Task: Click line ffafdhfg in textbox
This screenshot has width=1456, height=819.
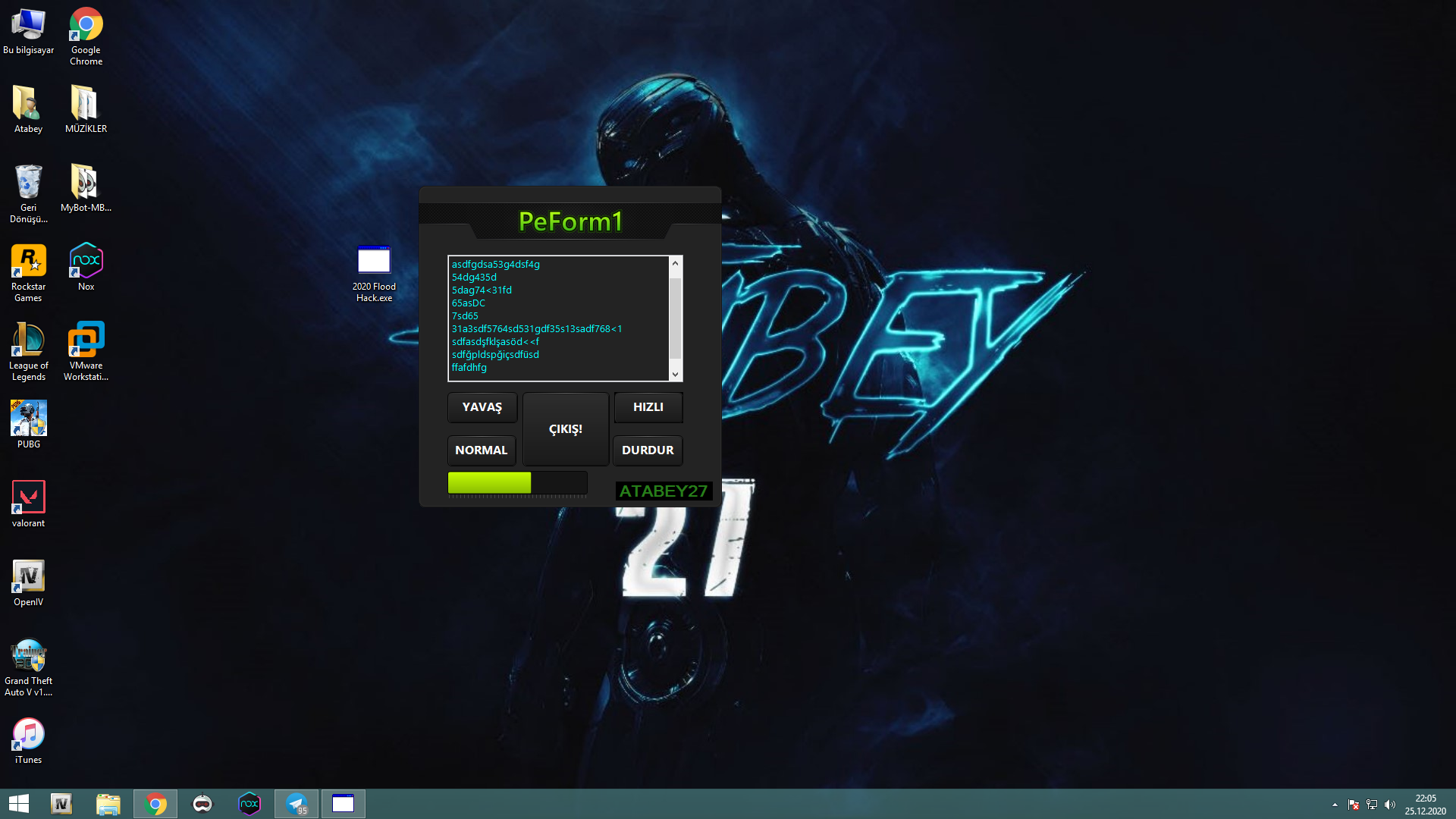Action: click(469, 368)
